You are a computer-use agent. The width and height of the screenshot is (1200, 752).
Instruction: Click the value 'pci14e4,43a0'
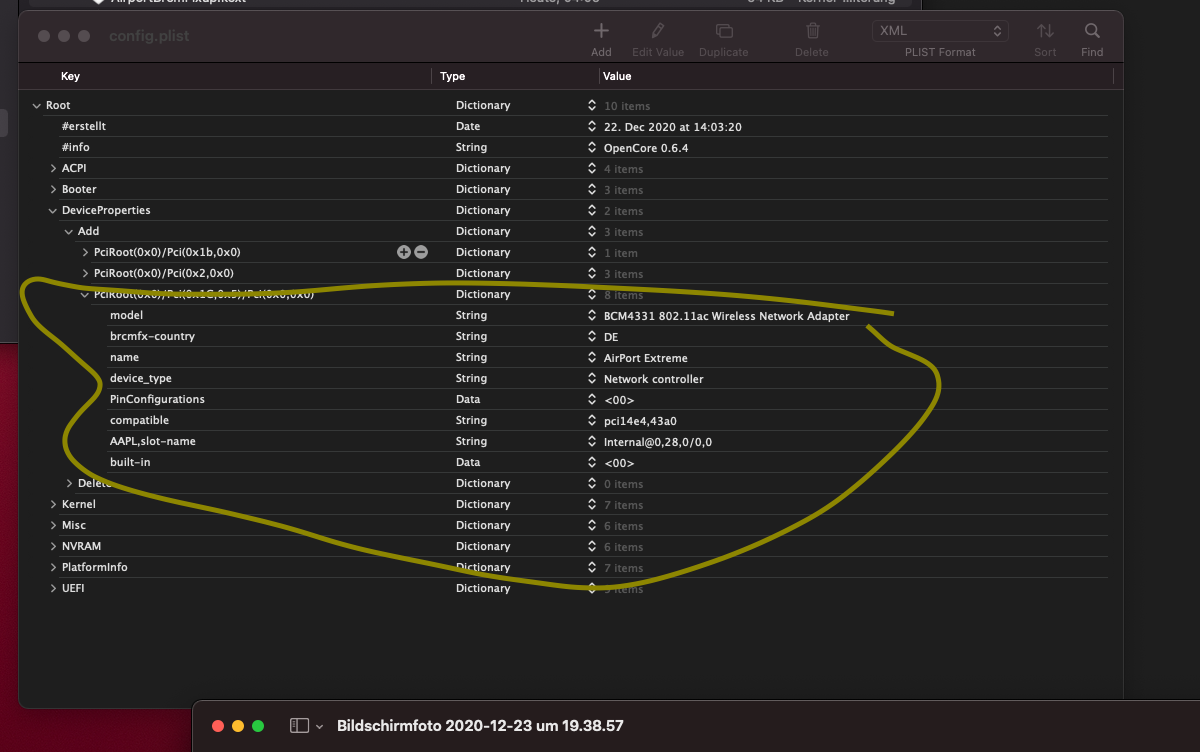coord(640,421)
